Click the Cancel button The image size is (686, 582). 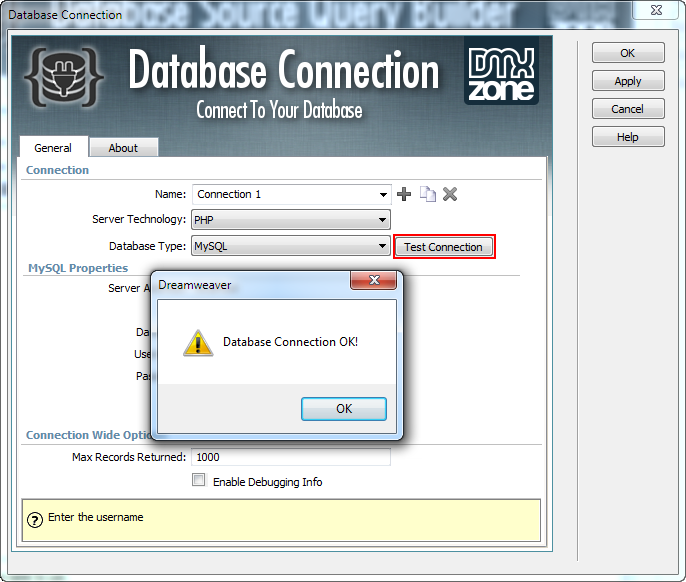click(628, 109)
